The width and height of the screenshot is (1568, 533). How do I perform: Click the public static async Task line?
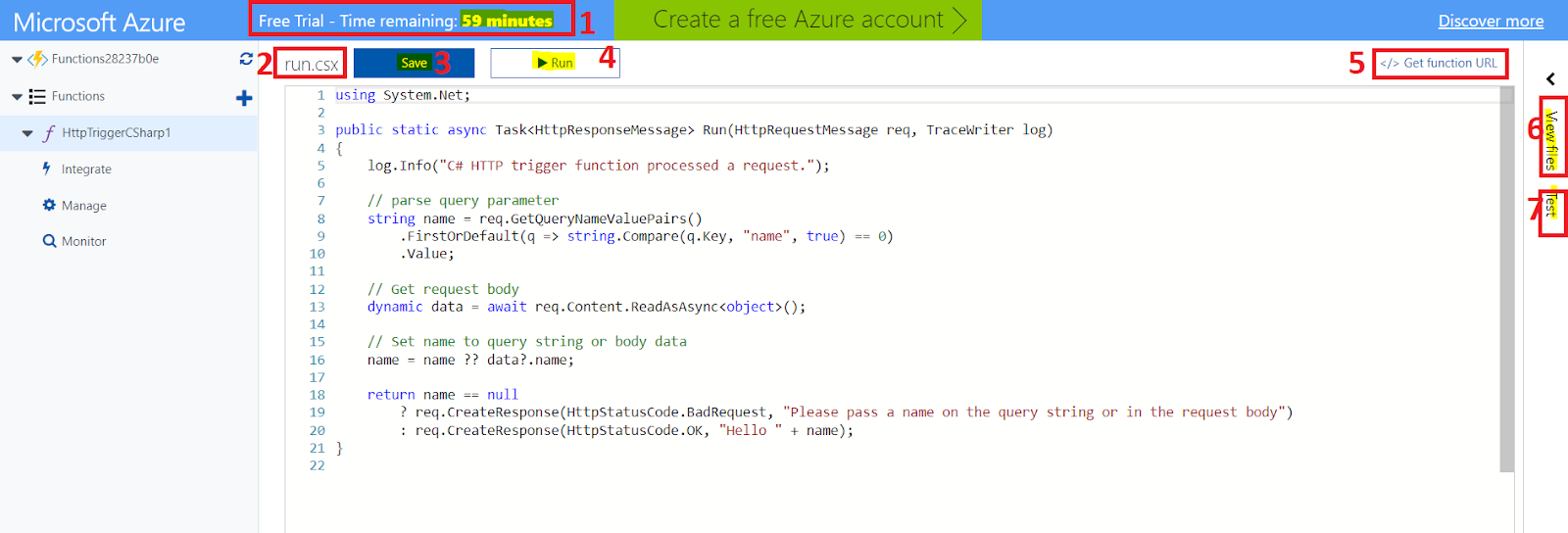click(x=694, y=130)
